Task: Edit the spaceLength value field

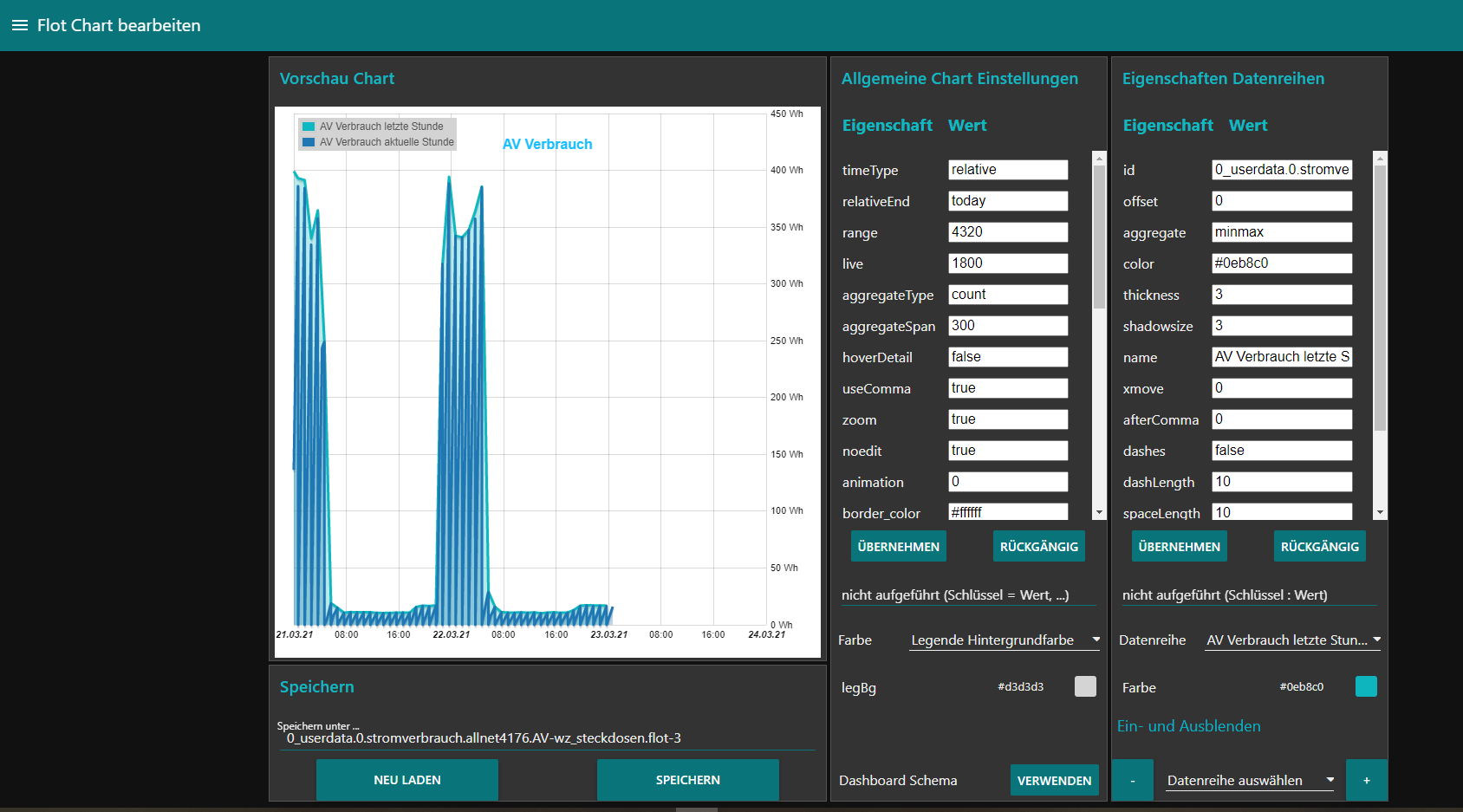Action: (x=1282, y=511)
